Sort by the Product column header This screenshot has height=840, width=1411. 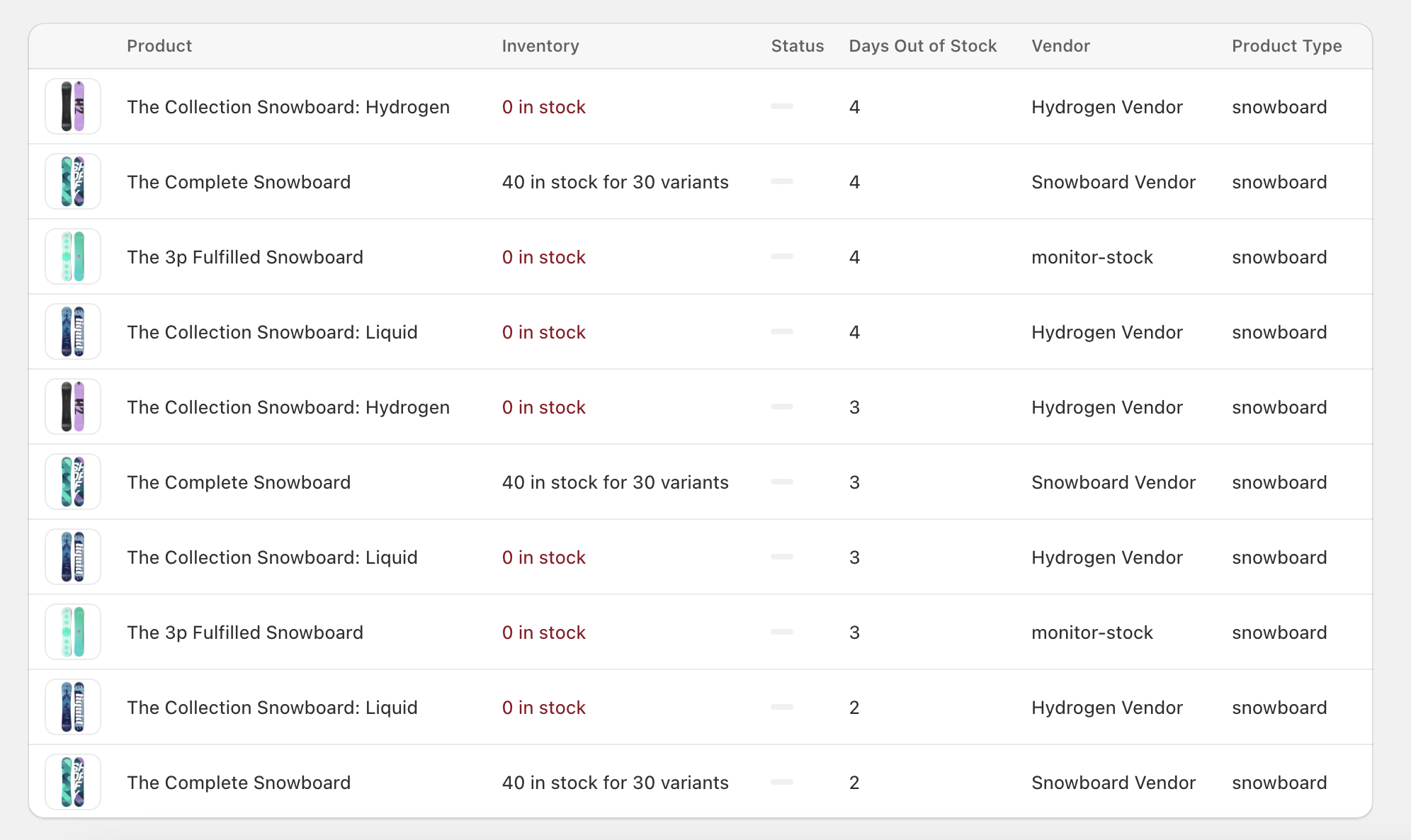[159, 45]
